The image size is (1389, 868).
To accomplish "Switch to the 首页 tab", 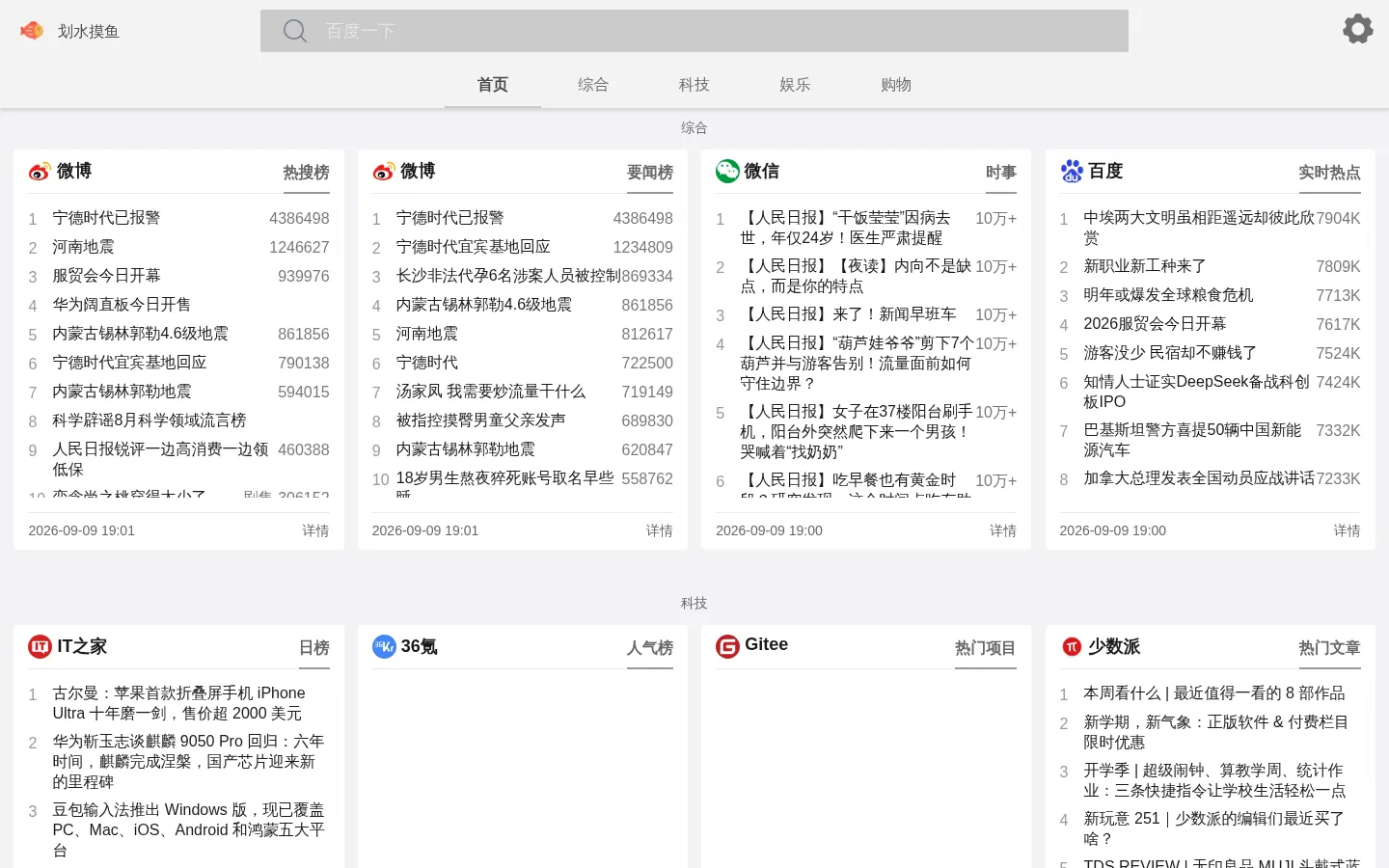I will pyautogui.click(x=493, y=85).
